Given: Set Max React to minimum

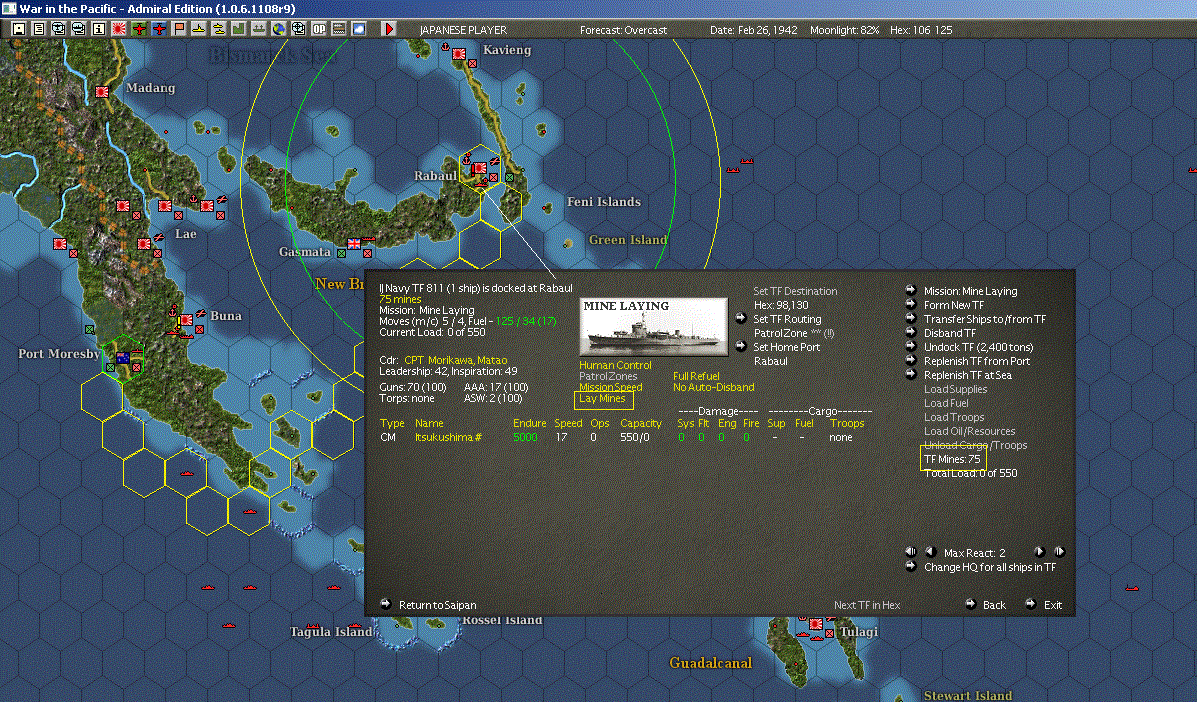Looking at the screenshot, I should pos(911,552).
